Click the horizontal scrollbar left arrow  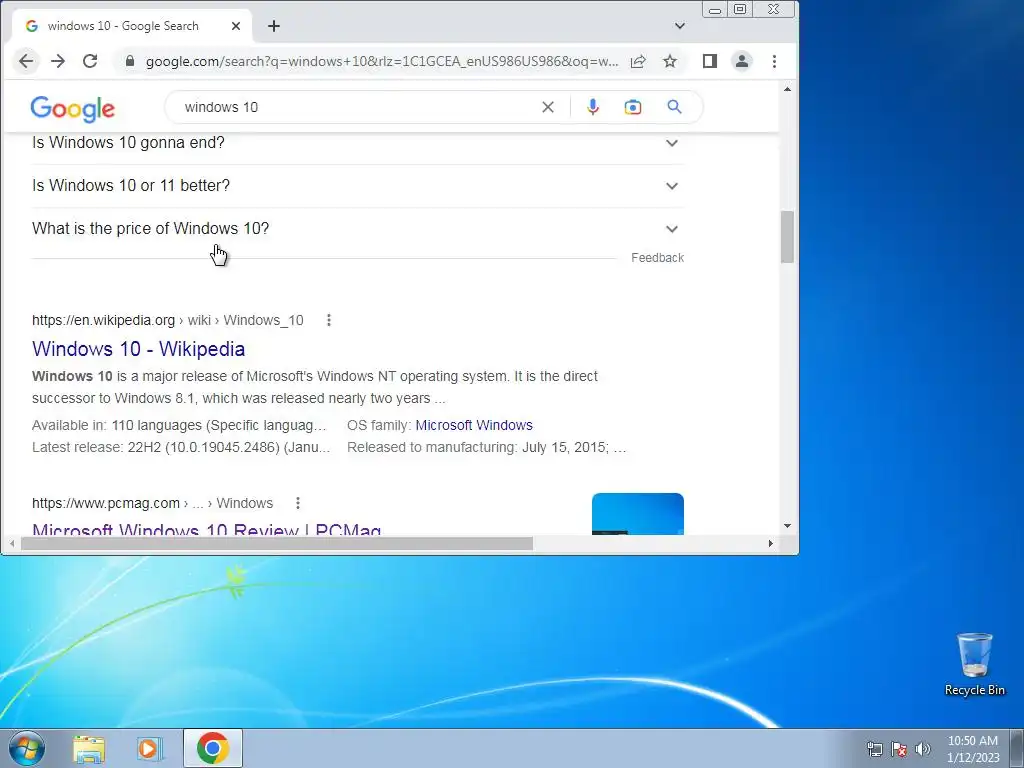point(12,543)
